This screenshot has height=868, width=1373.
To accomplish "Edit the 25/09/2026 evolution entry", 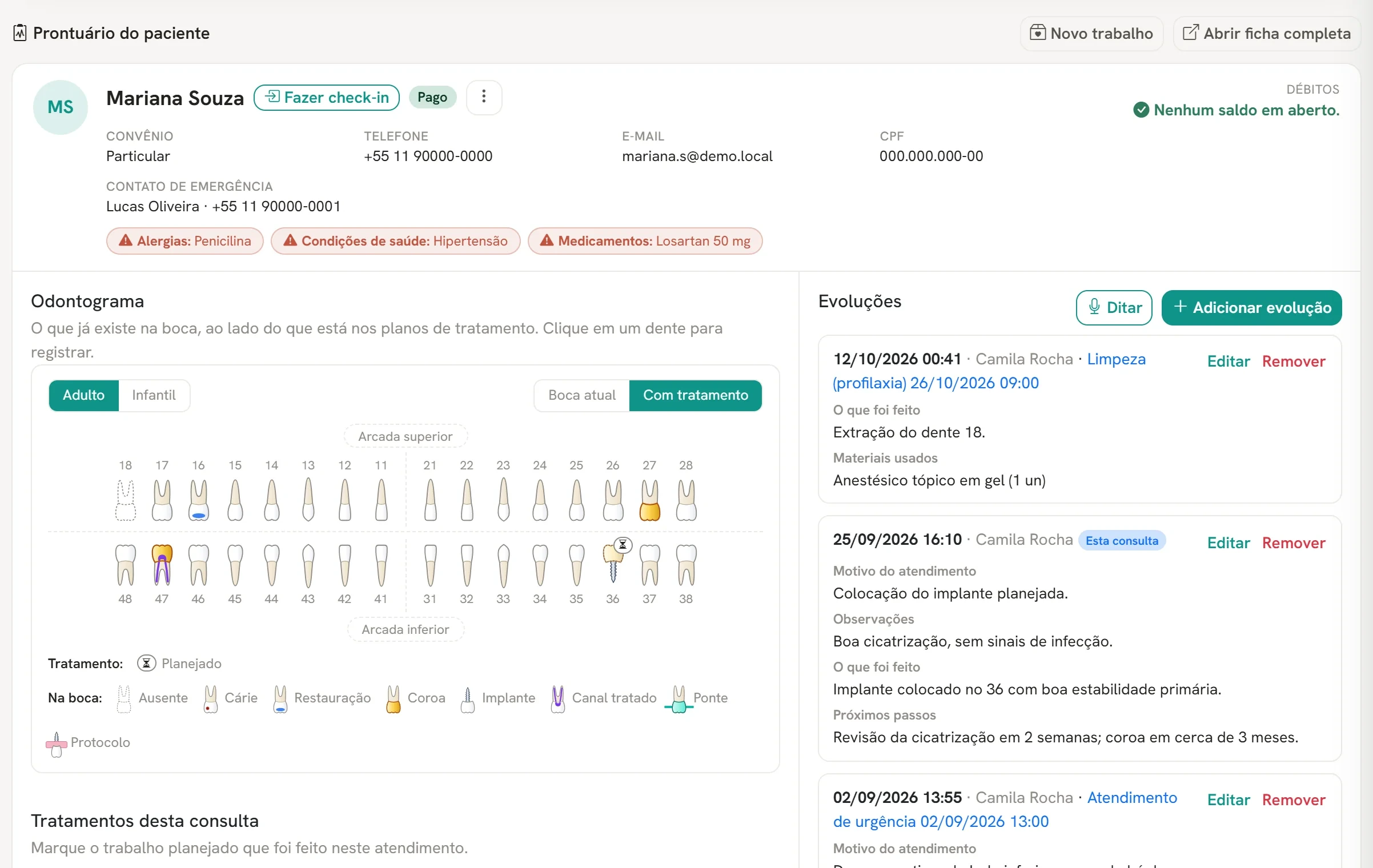I will tap(1229, 542).
